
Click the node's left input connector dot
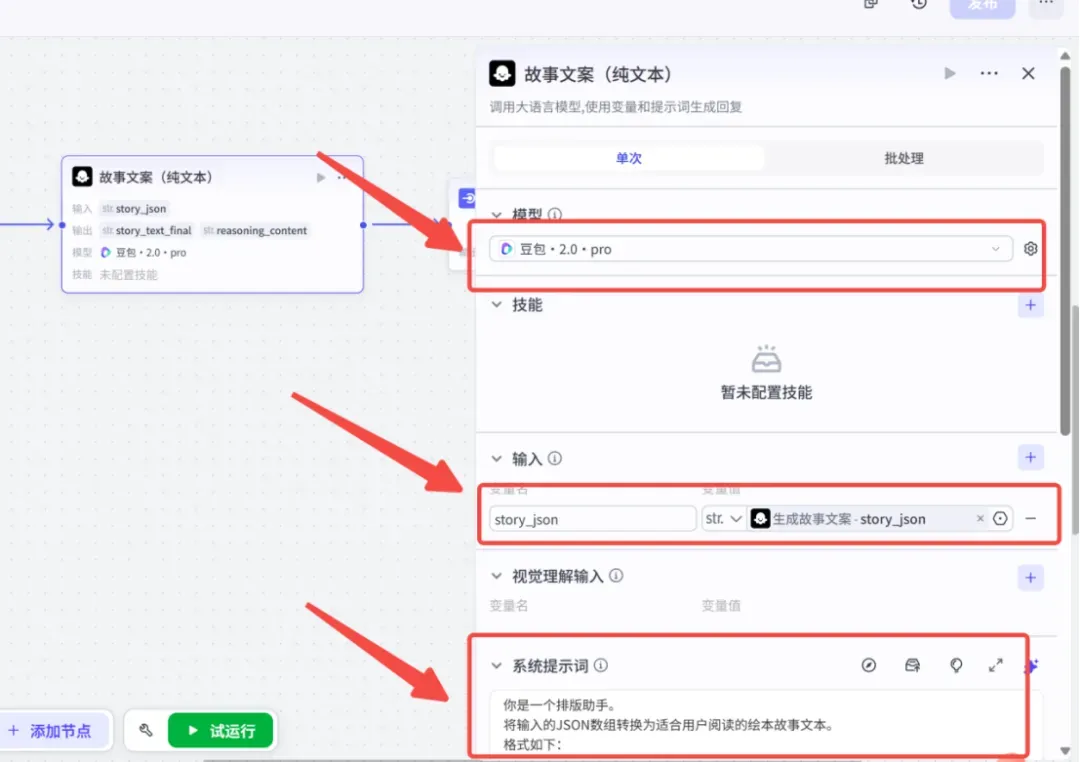tap(62, 225)
